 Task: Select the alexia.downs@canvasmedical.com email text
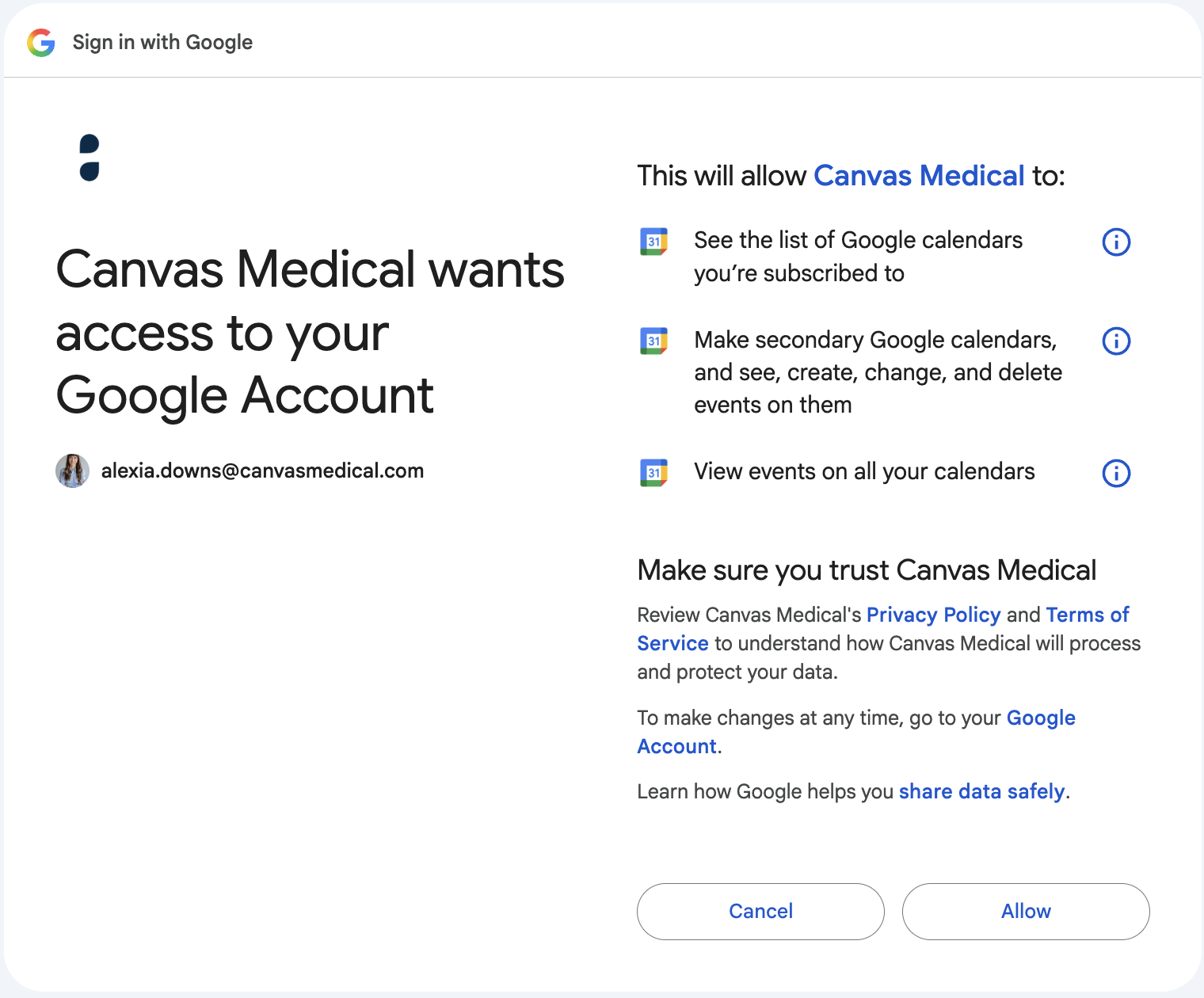click(262, 470)
